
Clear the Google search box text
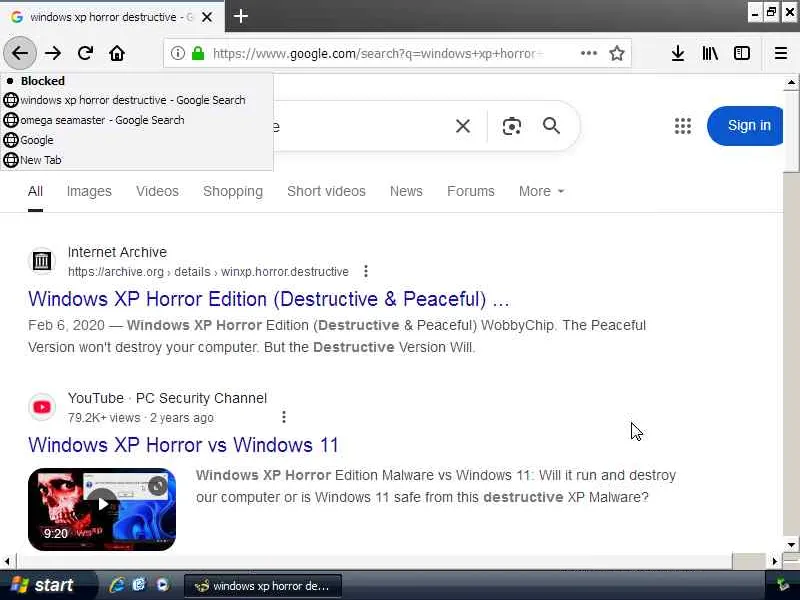tap(463, 126)
